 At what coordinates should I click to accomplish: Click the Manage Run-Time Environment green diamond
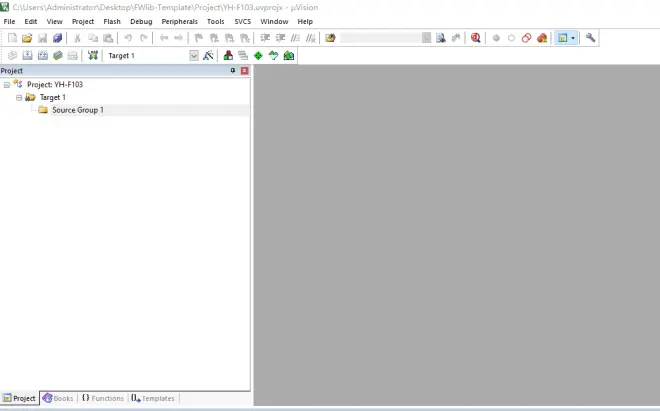click(258, 56)
